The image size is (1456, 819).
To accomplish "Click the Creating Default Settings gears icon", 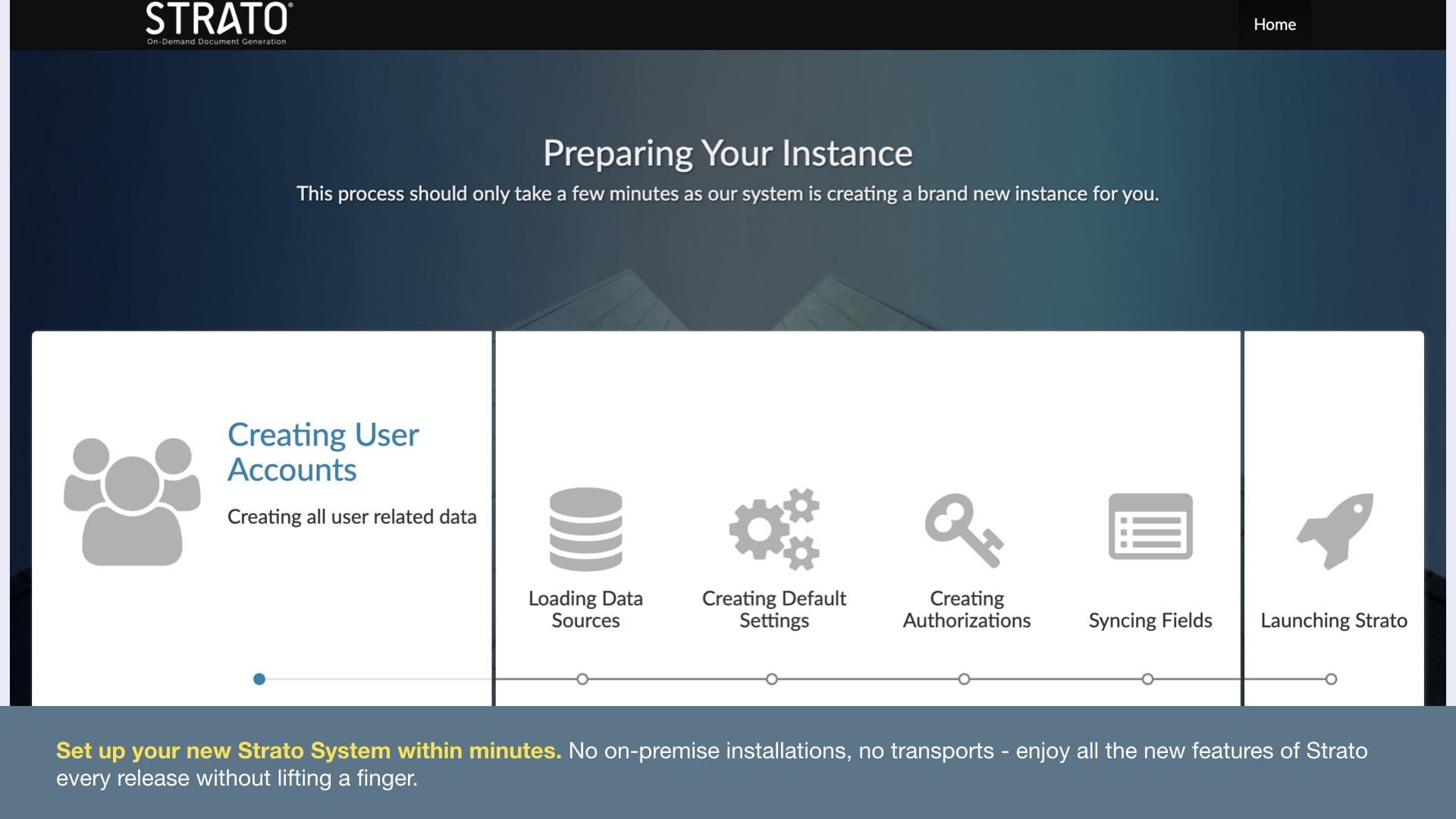I will [774, 529].
